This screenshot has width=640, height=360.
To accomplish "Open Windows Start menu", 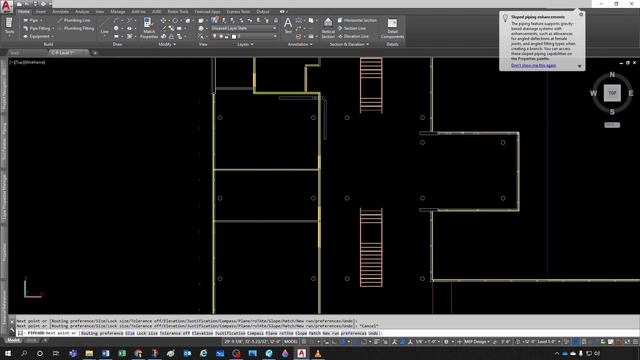I will [x=7, y=353].
